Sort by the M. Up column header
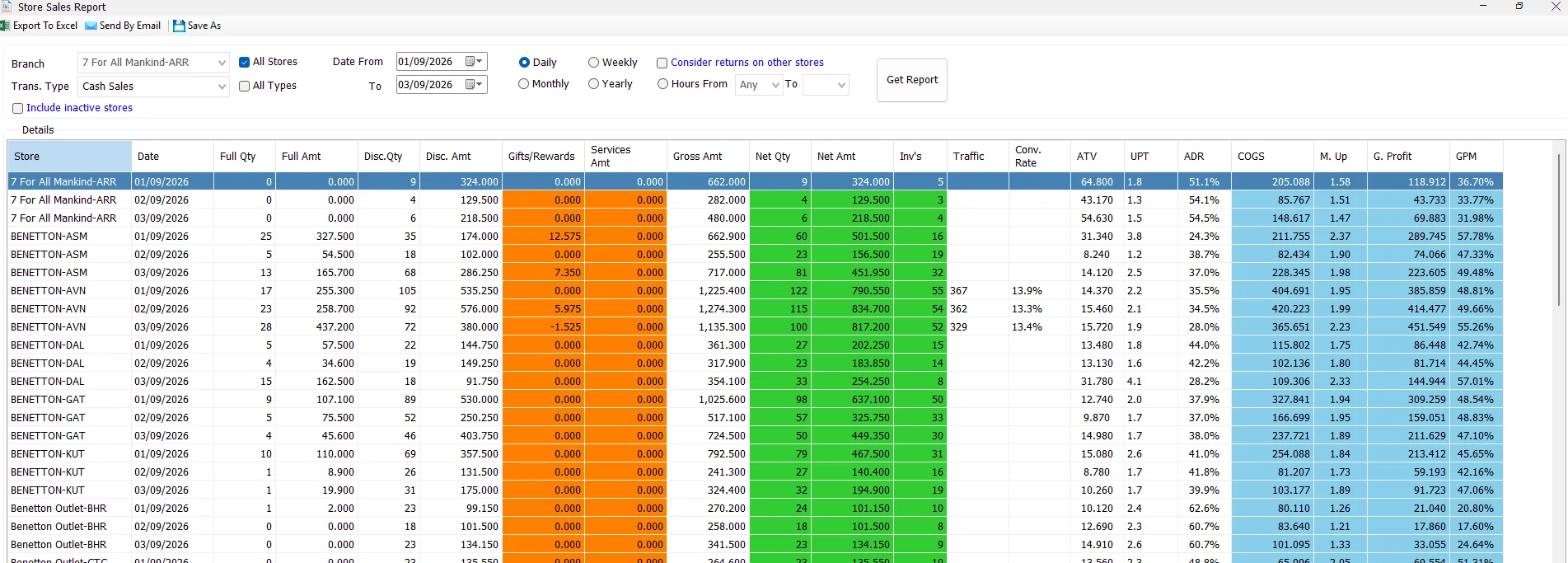Image resolution: width=1568 pixels, height=563 pixels. pyautogui.click(x=1341, y=157)
